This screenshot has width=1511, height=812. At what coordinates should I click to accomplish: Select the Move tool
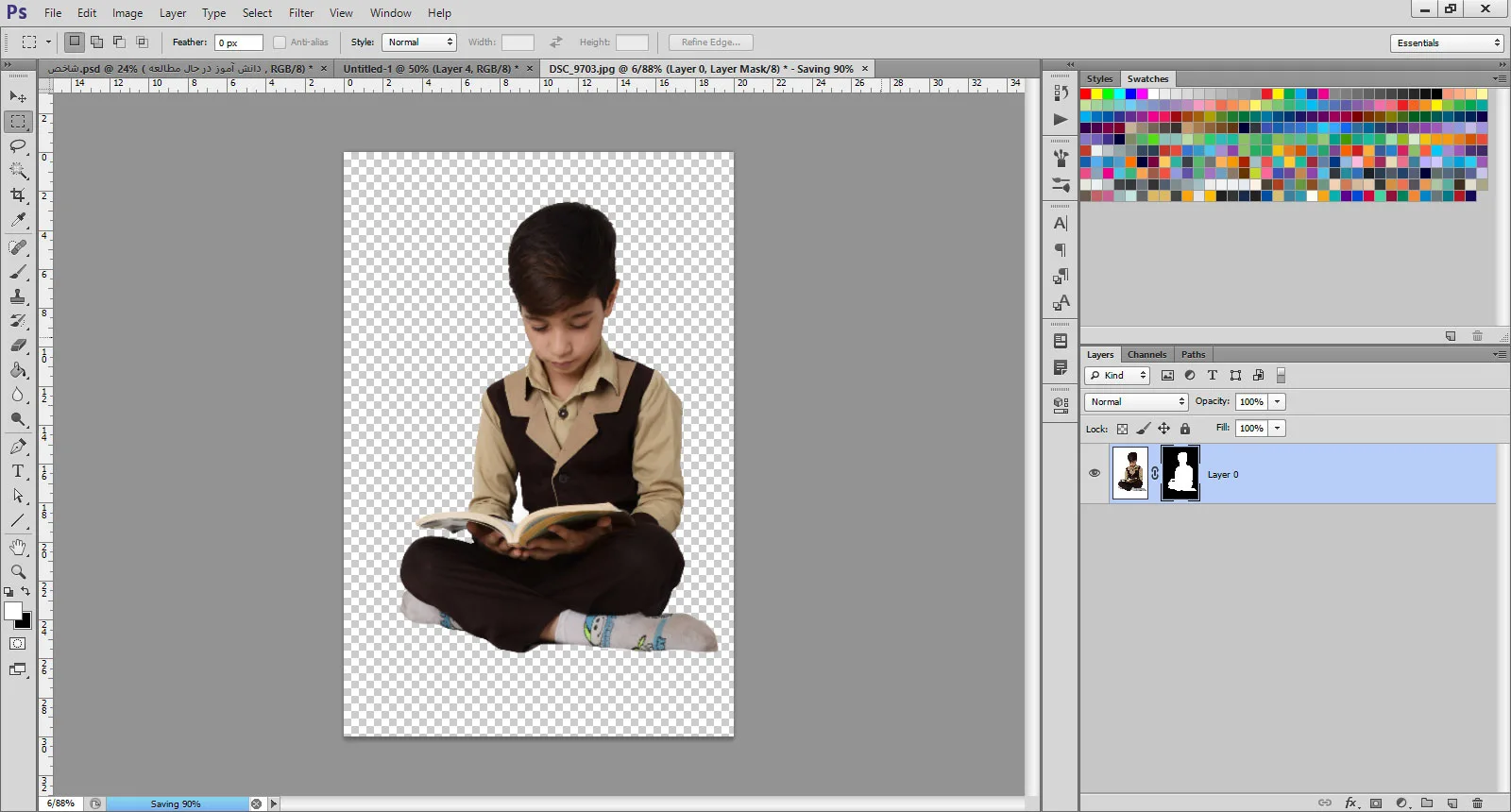pos(18,97)
